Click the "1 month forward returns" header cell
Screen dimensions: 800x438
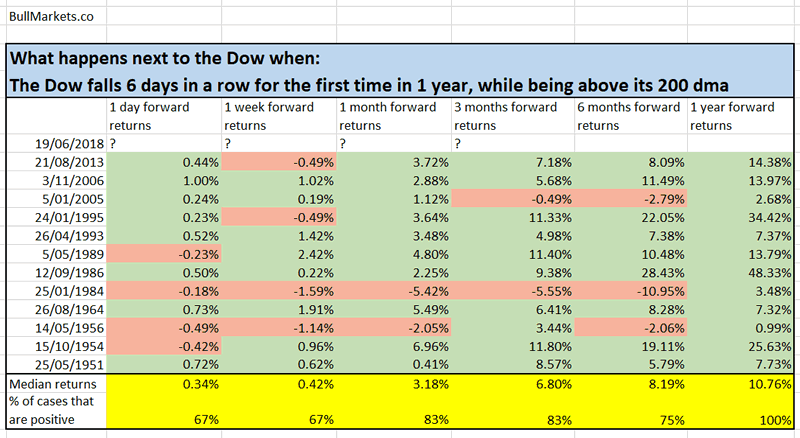(393, 117)
